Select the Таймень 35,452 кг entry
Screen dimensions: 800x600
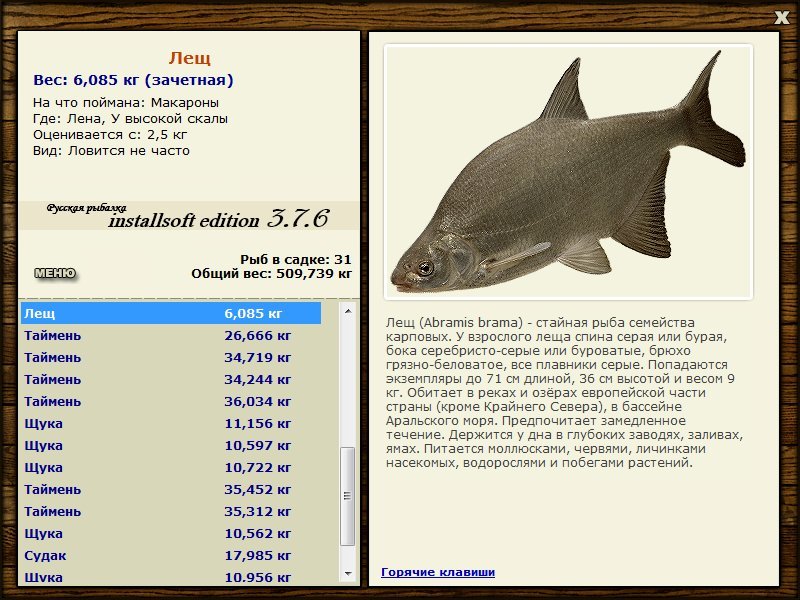171,489
